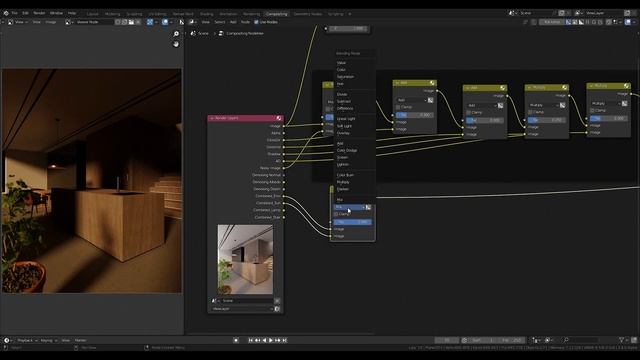Click alpha icon beside first Multiply blend dropdown
This screenshot has height=360, width=640.
[563, 105]
